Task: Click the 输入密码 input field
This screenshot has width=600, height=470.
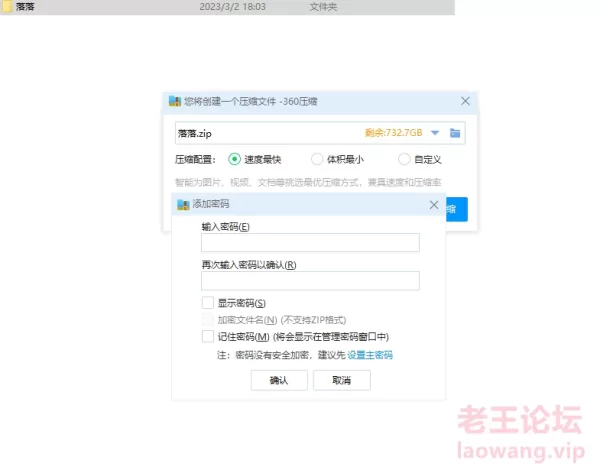Action: click(x=310, y=243)
